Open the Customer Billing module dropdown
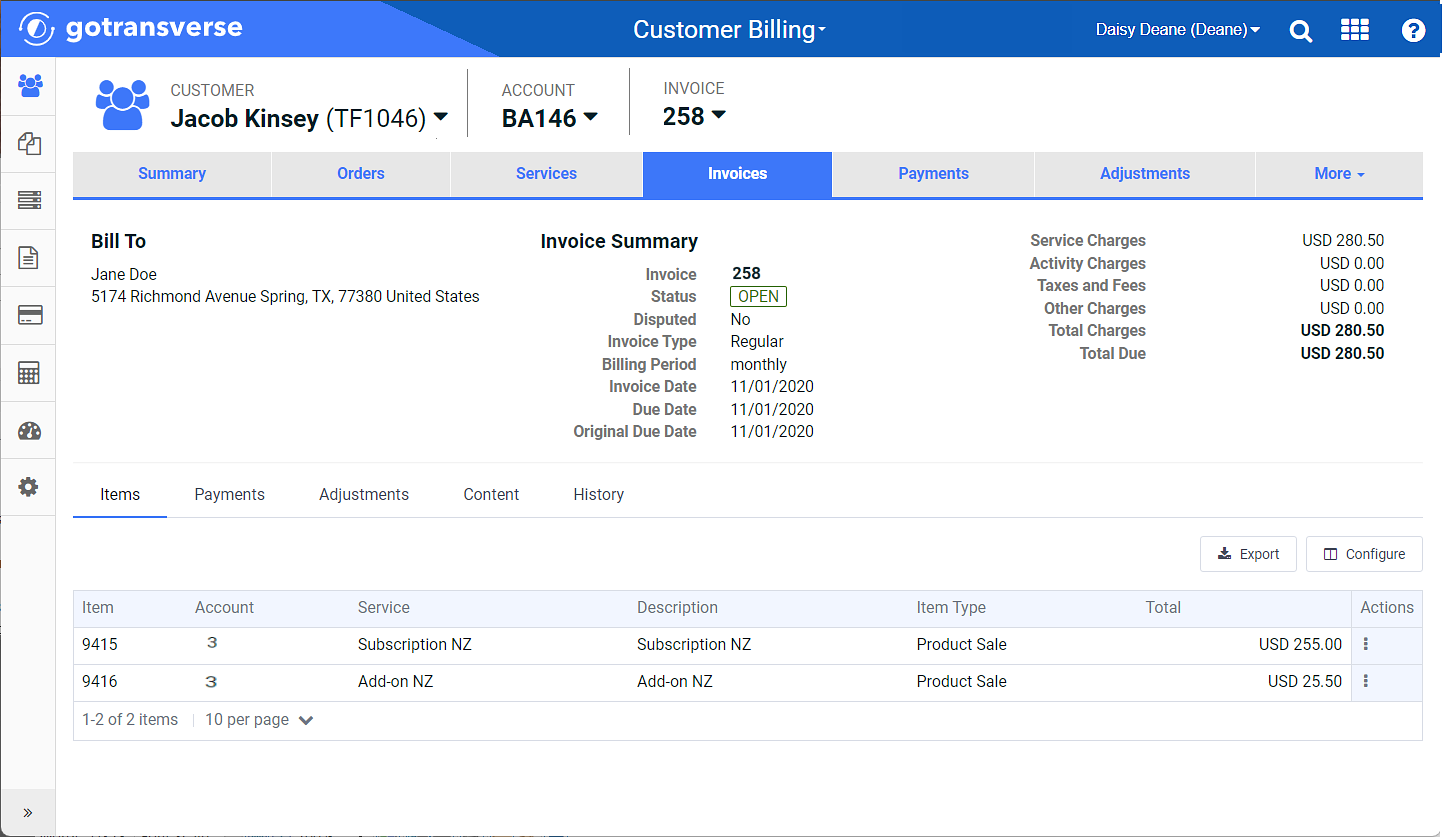The height and width of the screenshot is (837, 1442). click(729, 30)
